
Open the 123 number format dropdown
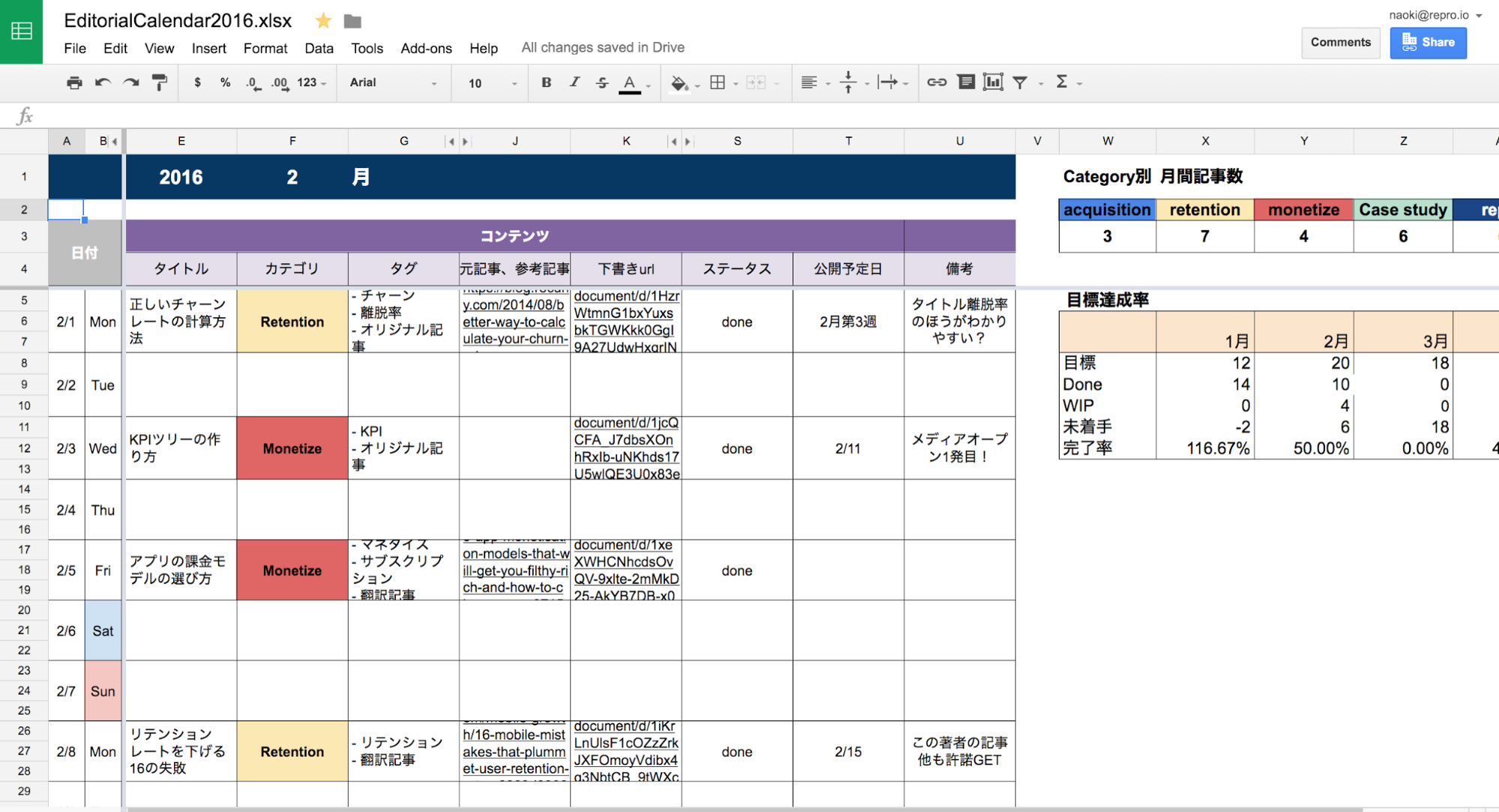pyautogui.click(x=311, y=82)
